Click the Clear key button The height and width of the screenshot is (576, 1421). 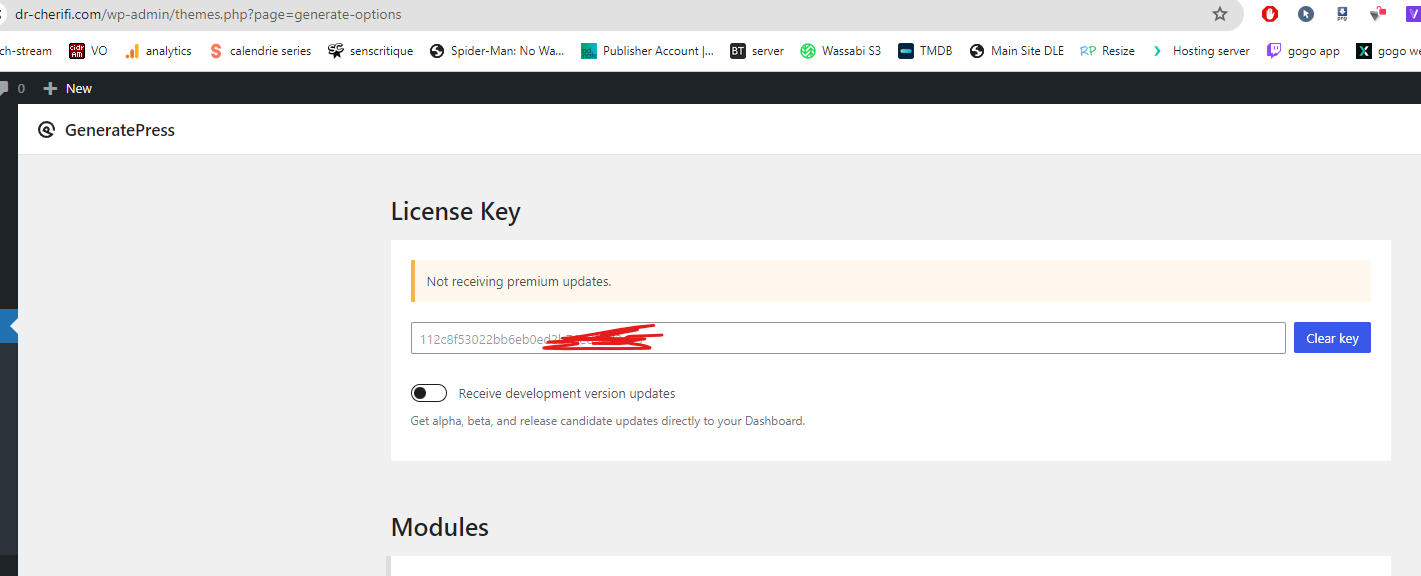[1332, 338]
